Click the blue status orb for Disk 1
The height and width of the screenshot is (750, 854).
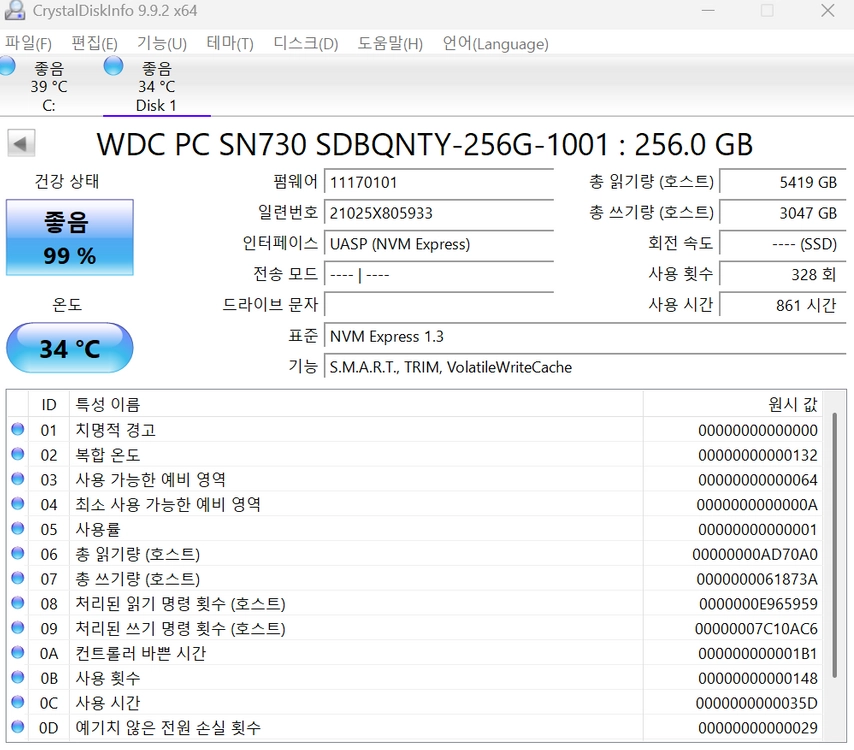pos(113,66)
